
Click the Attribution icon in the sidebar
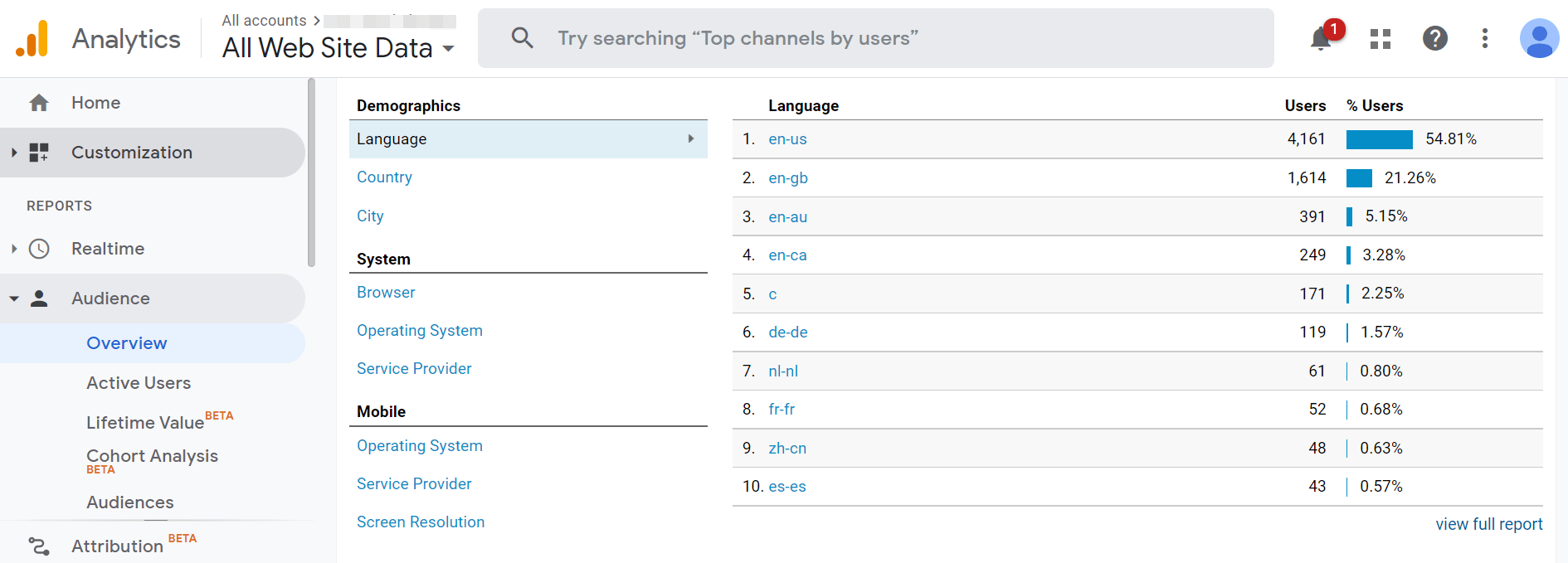click(x=39, y=546)
